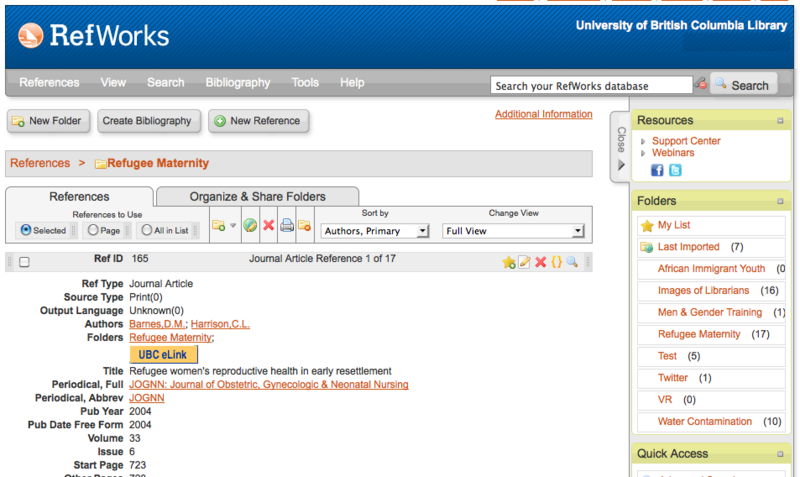
Task: Click the curly braces cite icon
Action: tap(556, 262)
